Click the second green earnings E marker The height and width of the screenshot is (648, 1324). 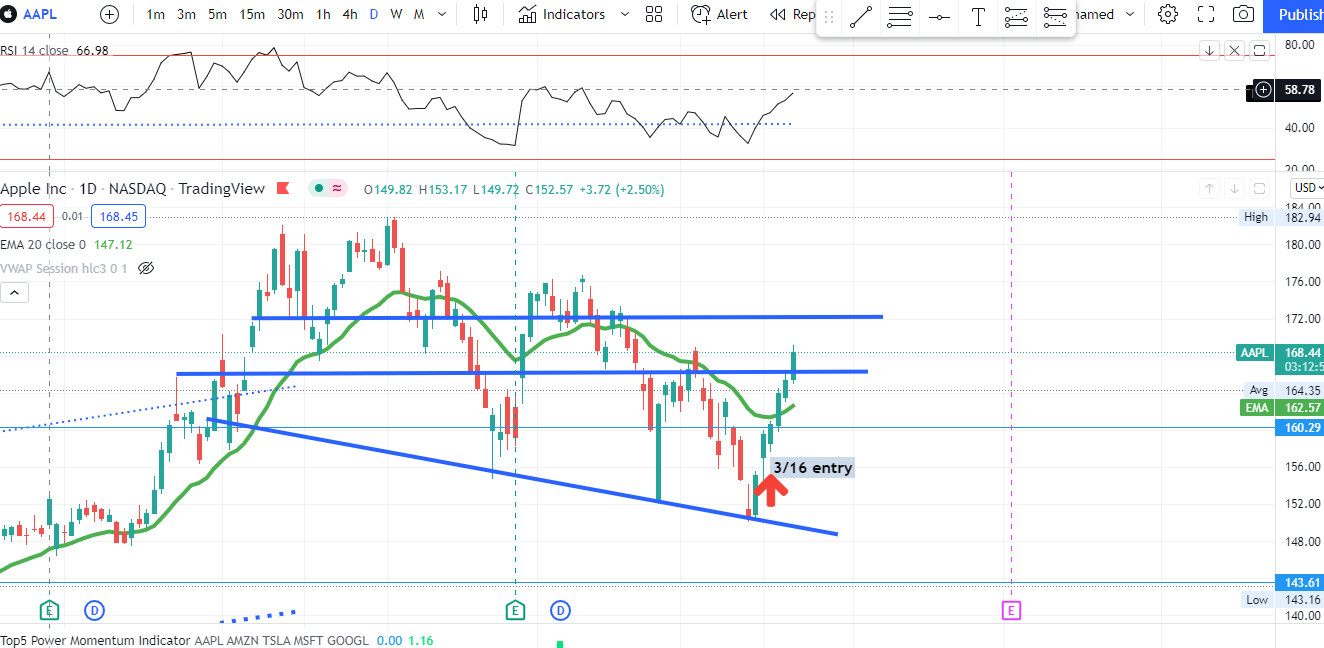click(x=516, y=609)
